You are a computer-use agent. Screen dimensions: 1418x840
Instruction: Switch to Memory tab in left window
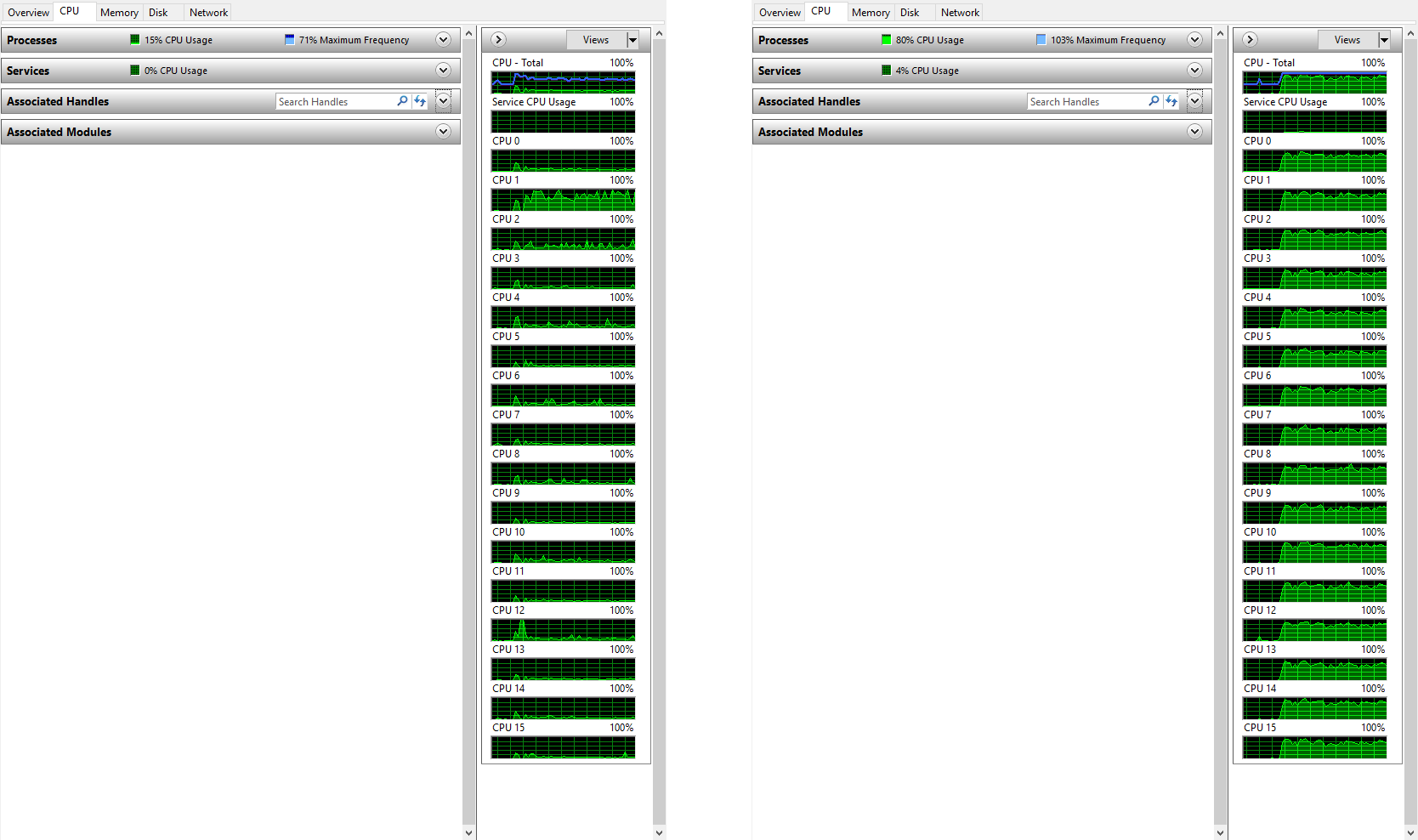[119, 13]
